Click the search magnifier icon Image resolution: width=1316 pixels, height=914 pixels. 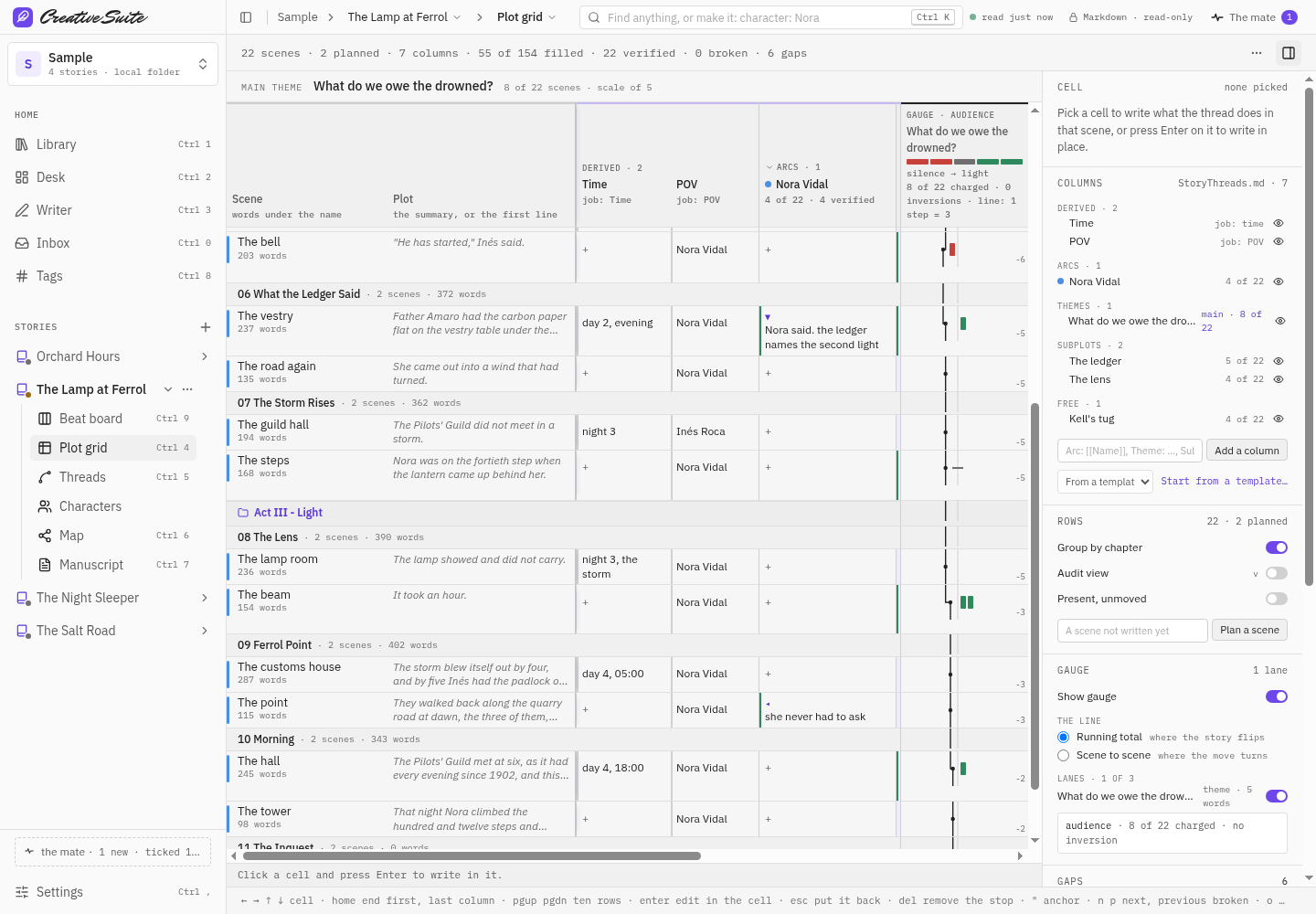(x=594, y=17)
